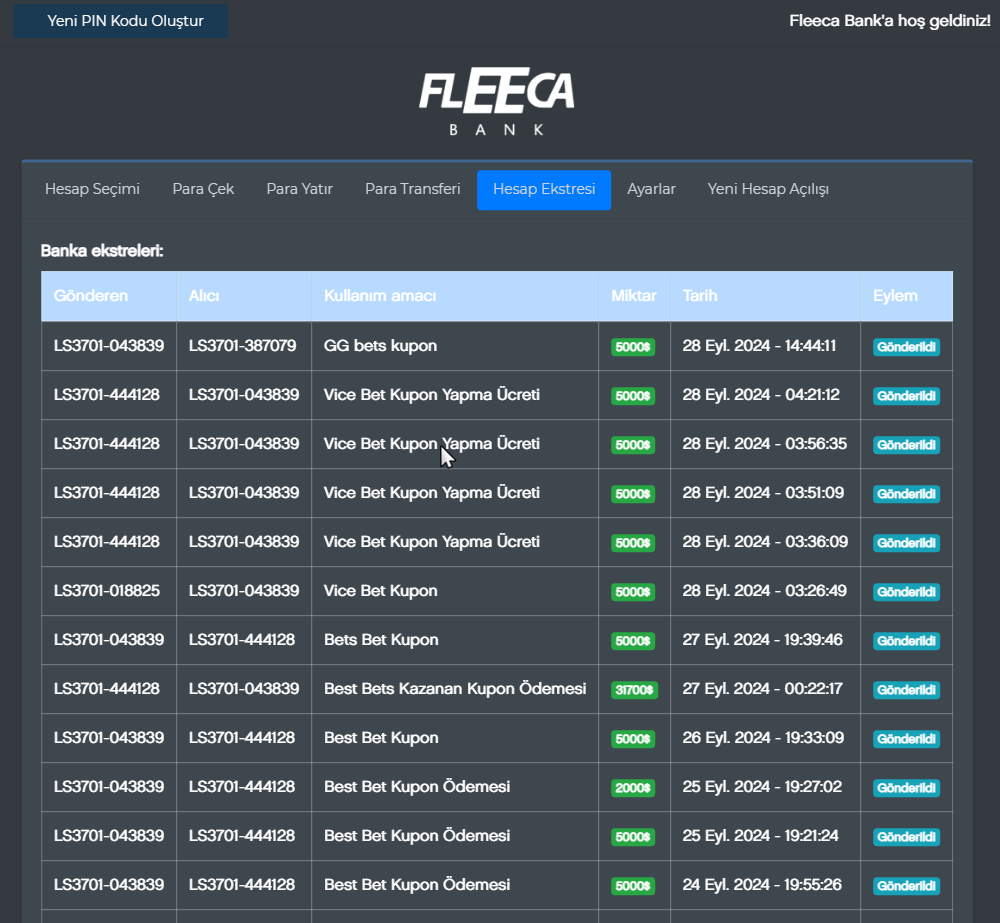Click the 31700$ amount badge
The height and width of the screenshot is (923, 1000).
click(634, 690)
